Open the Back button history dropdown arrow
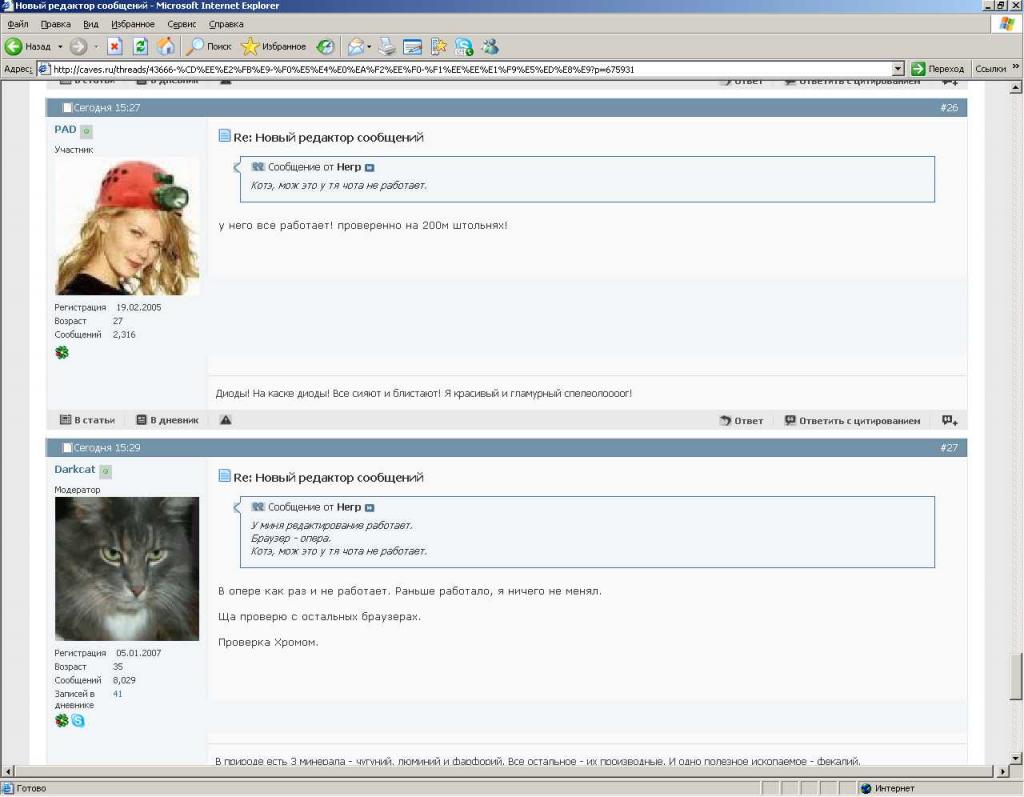 (59, 46)
